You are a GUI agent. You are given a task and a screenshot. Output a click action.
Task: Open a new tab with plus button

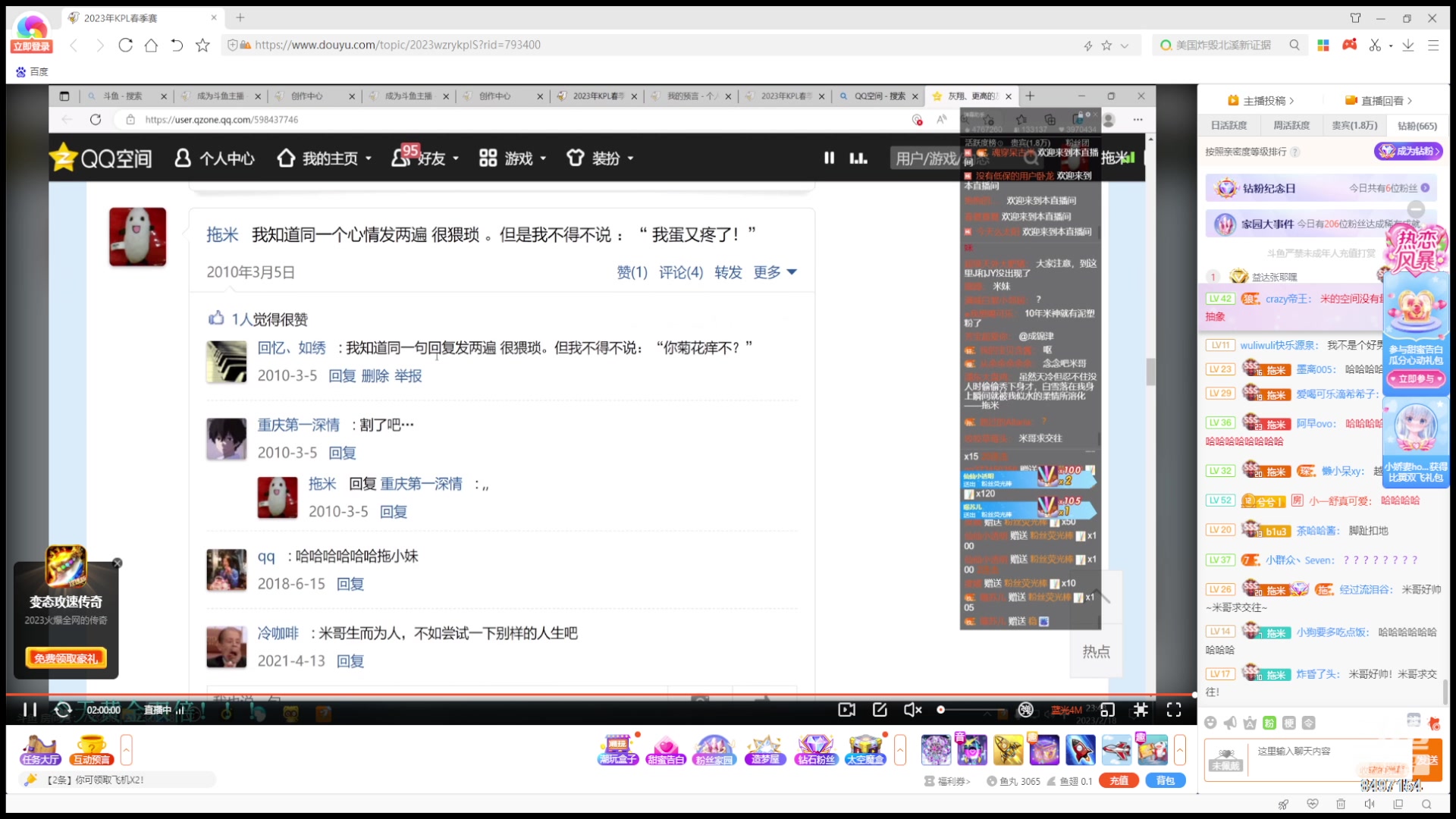coord(240,17)
